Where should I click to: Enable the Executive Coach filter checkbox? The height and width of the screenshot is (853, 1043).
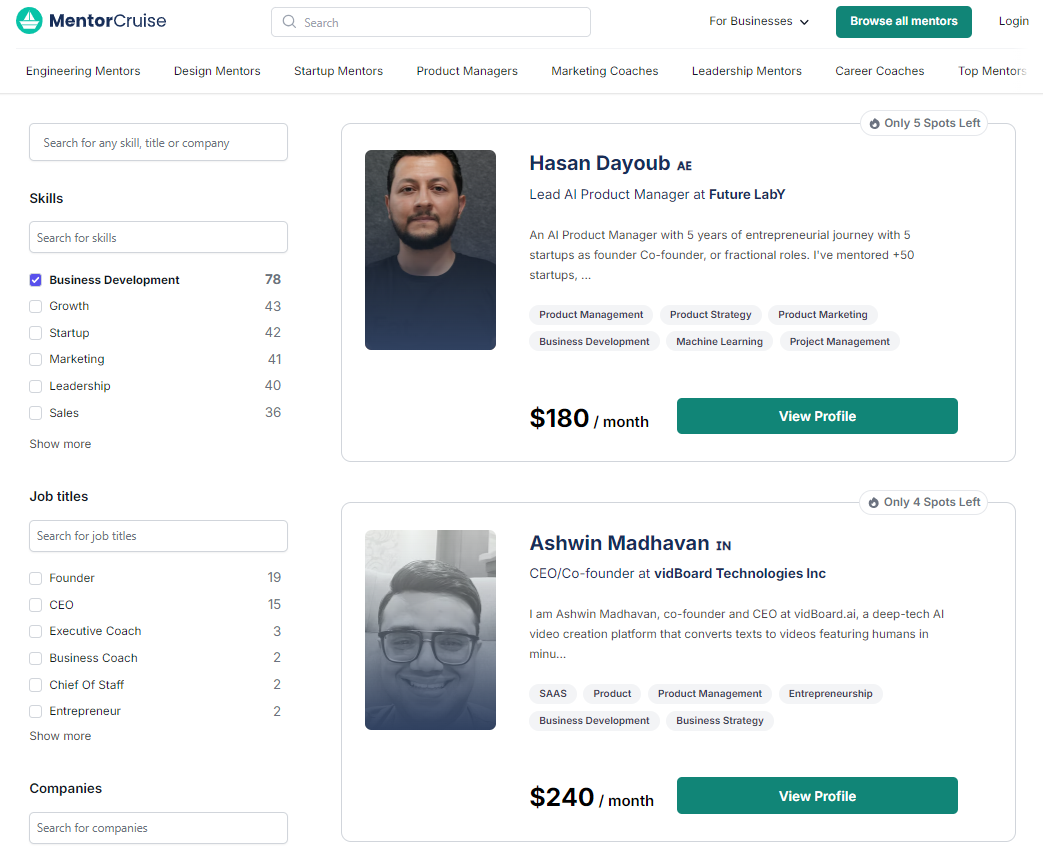35,631
